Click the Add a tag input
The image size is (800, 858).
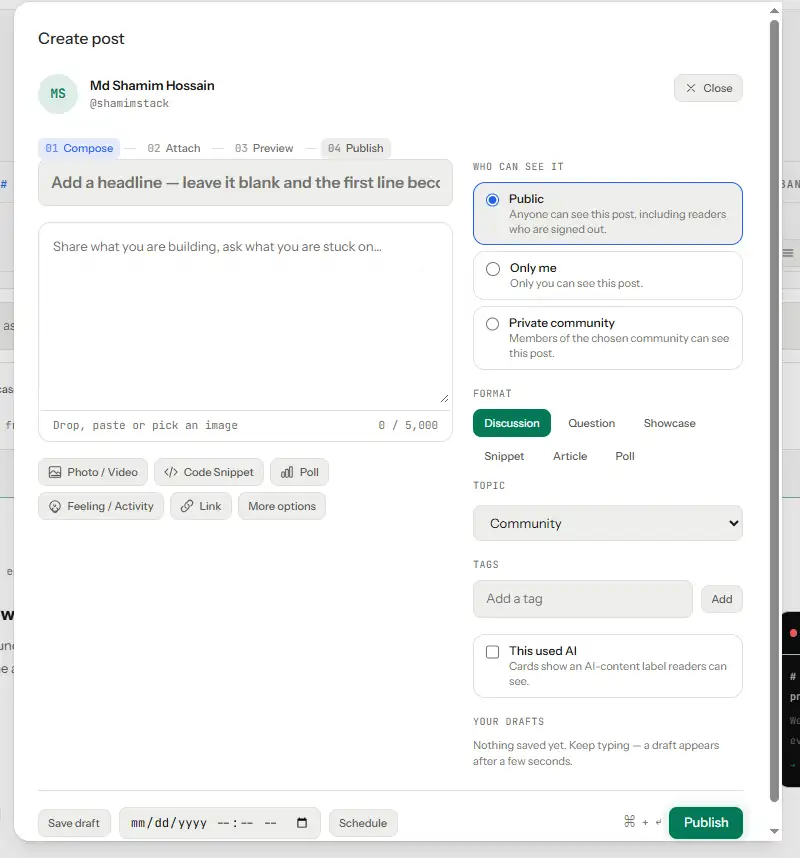point(583,599)
